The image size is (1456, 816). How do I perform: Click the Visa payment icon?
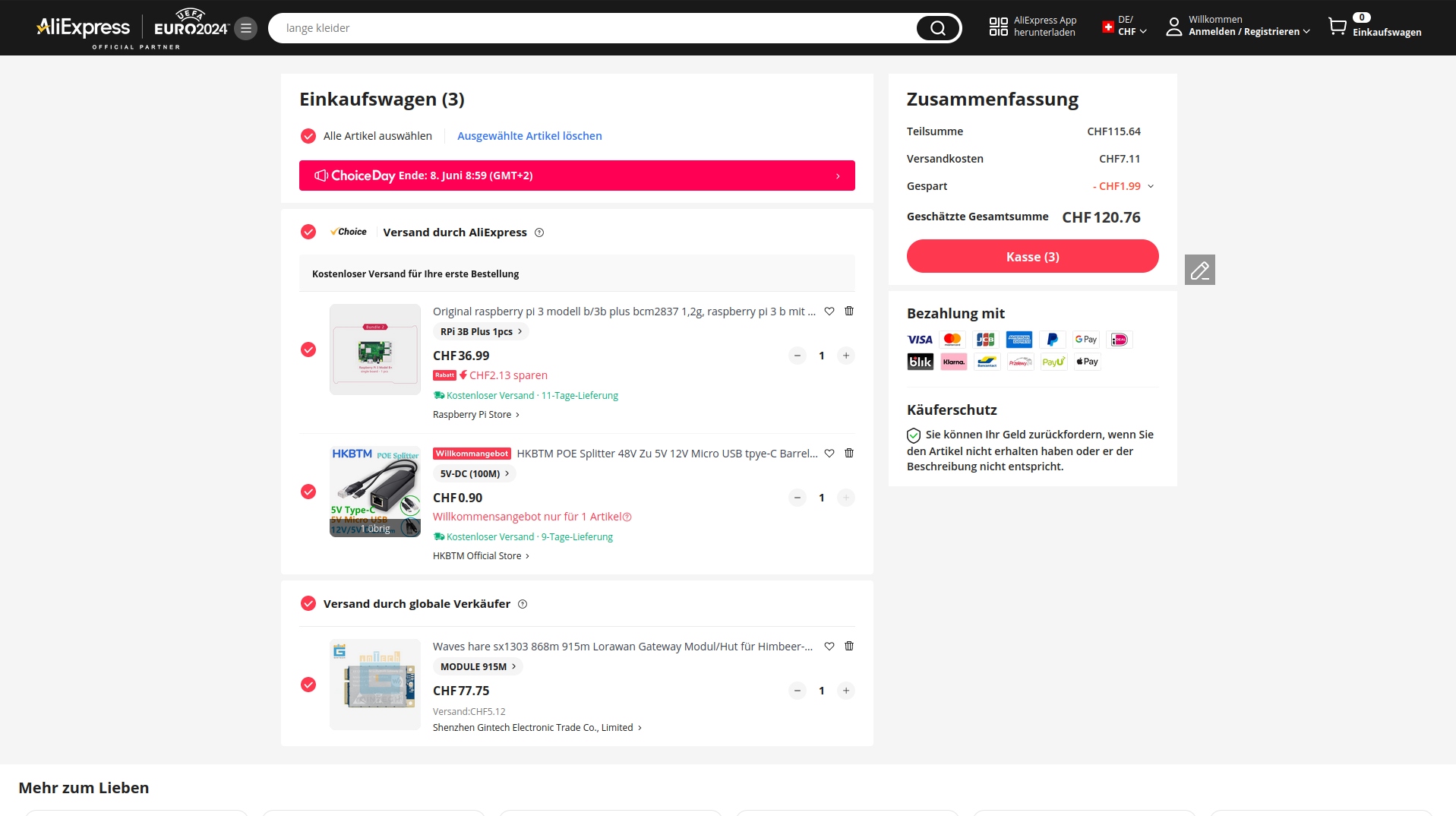pyautogui.click(x=920, y=340)
